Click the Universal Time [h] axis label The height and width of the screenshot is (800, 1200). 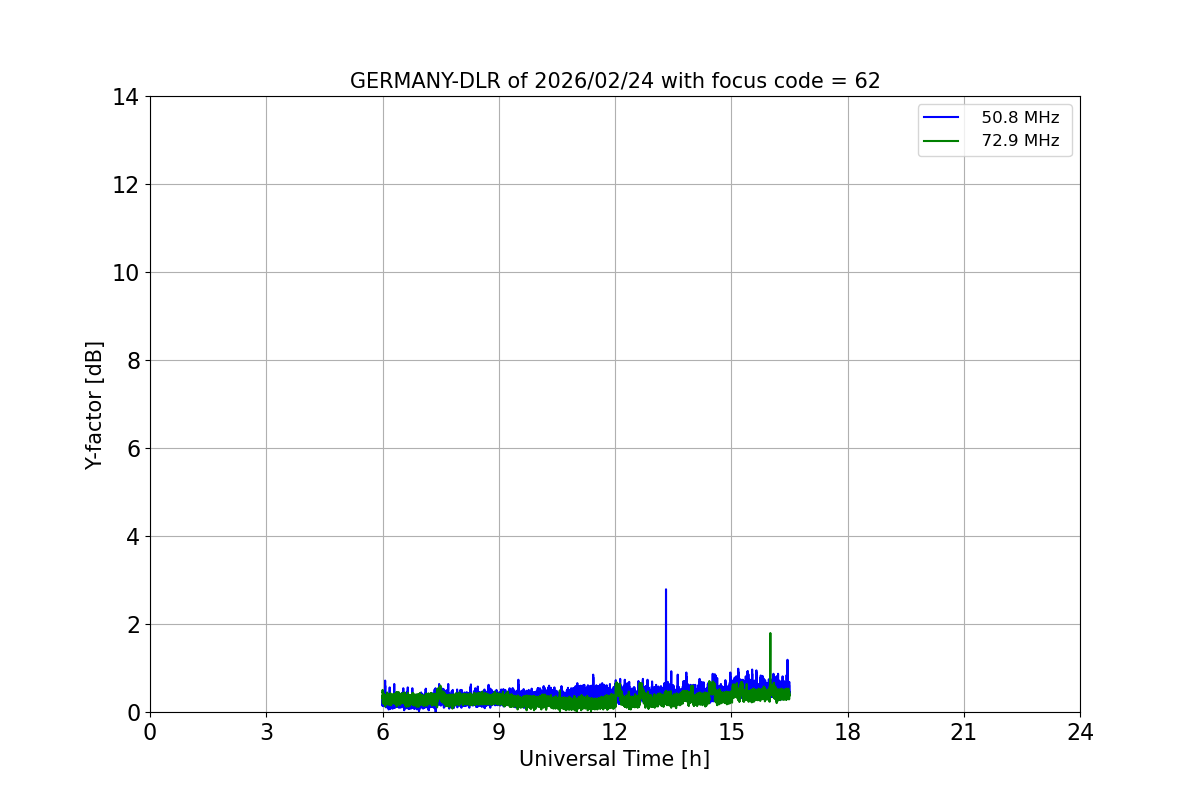[x=614, y=759]
